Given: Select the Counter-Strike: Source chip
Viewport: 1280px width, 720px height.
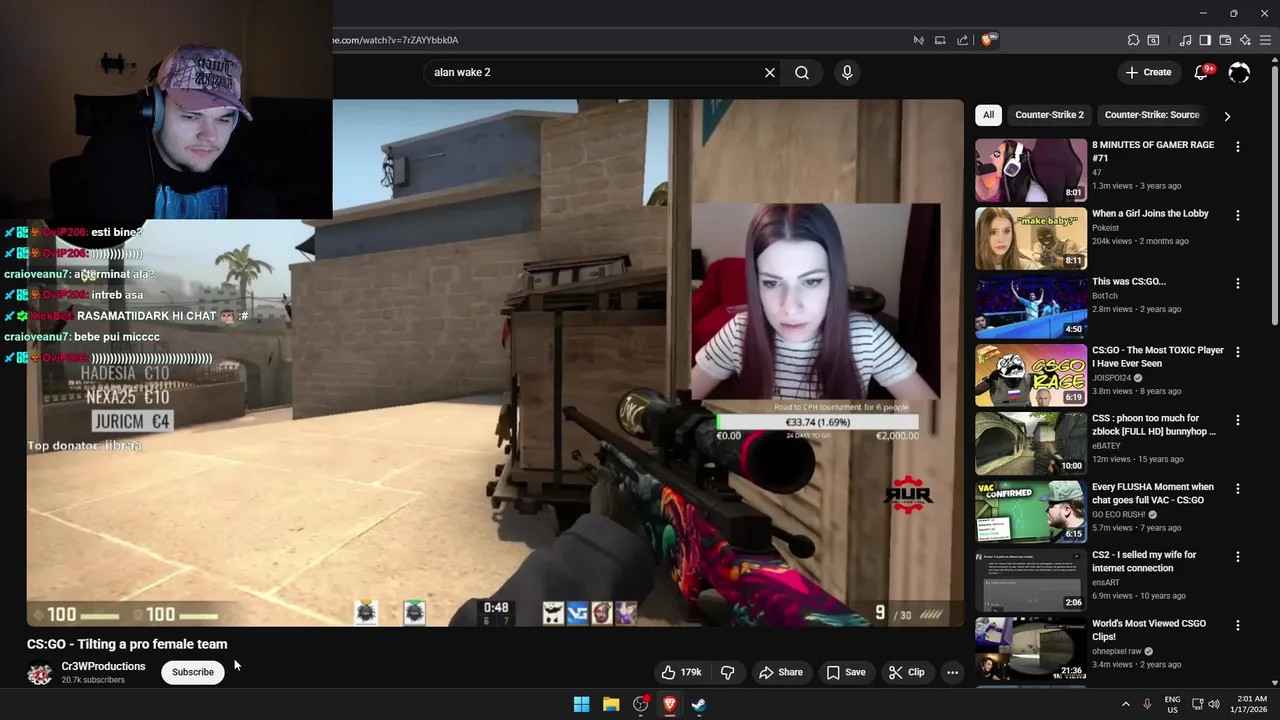Looking at the screenshot, I should click(1152, 115).
